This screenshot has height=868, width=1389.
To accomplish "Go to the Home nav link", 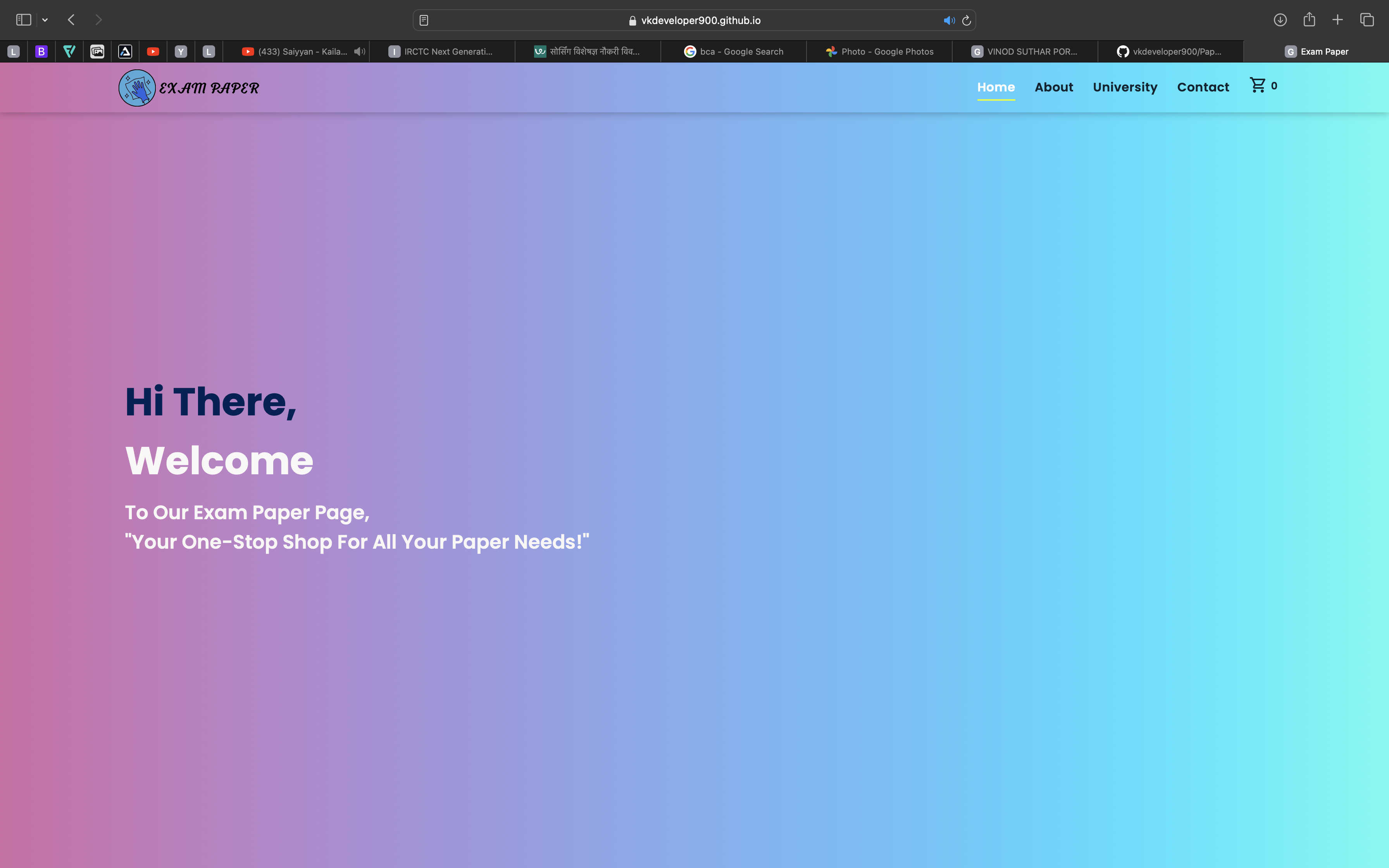I will [996, 87].
